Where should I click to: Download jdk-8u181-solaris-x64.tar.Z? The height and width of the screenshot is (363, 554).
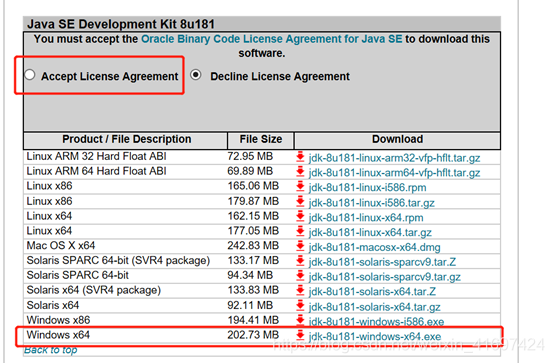click(372, 292)
